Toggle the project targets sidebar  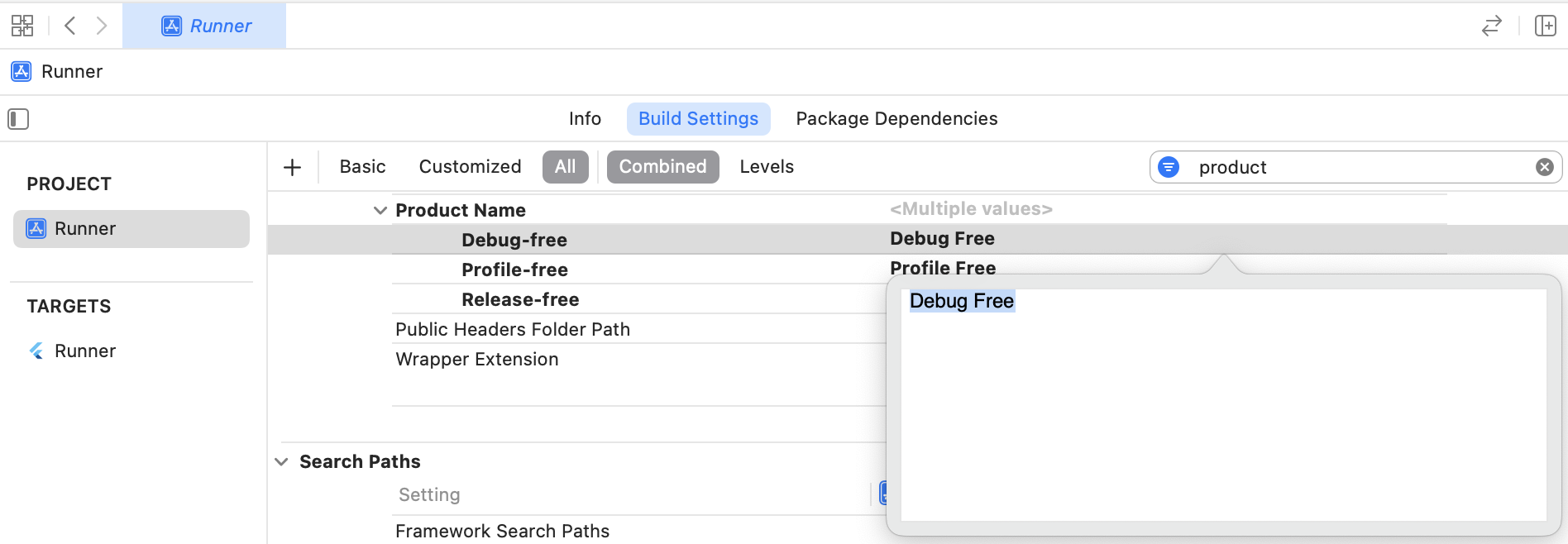(18, 119)
